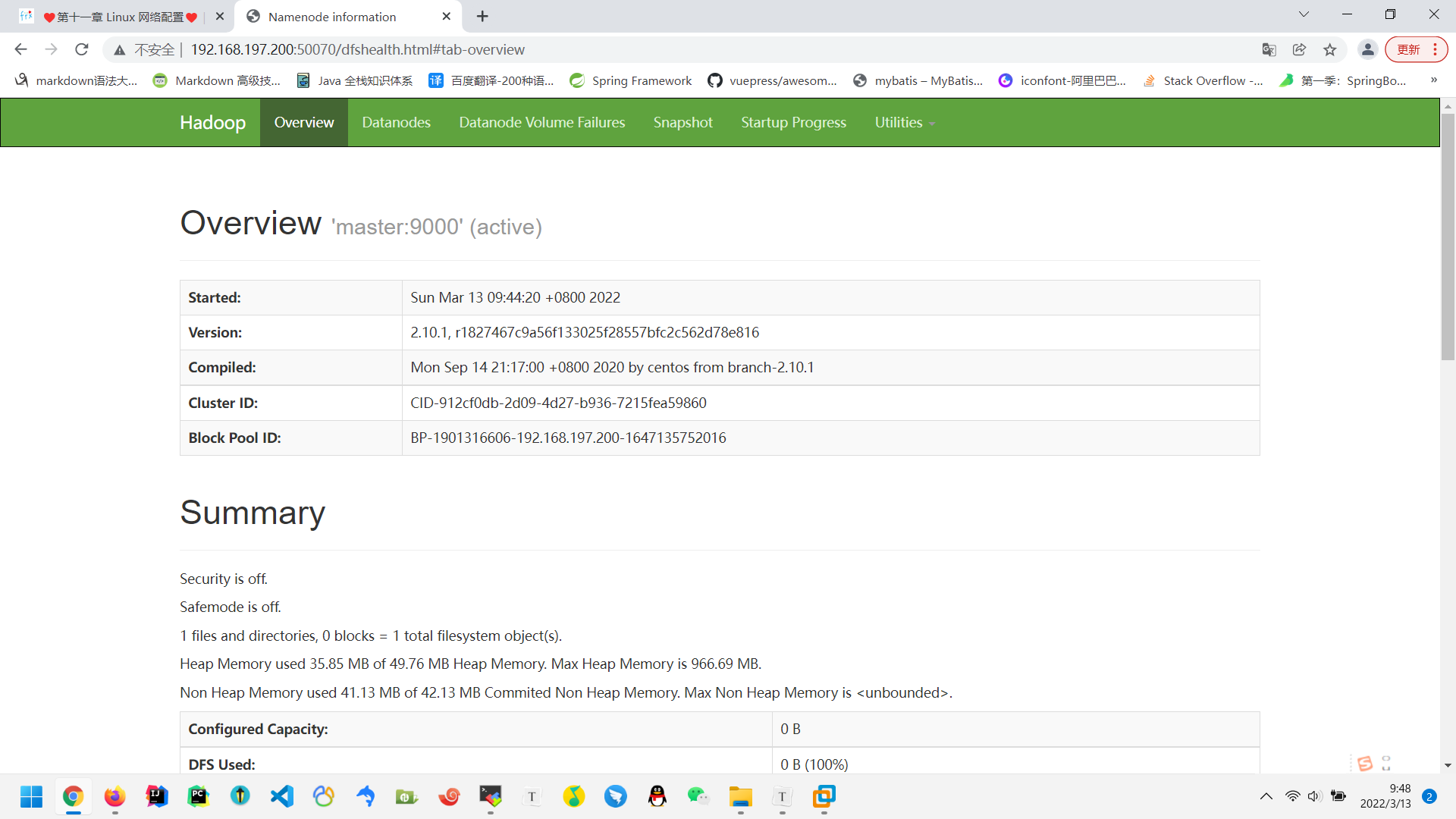Image resolution: width=1456 pixels, height=819 pixels.
Task: Click the red update button
Action: (x=1416, y=49)
